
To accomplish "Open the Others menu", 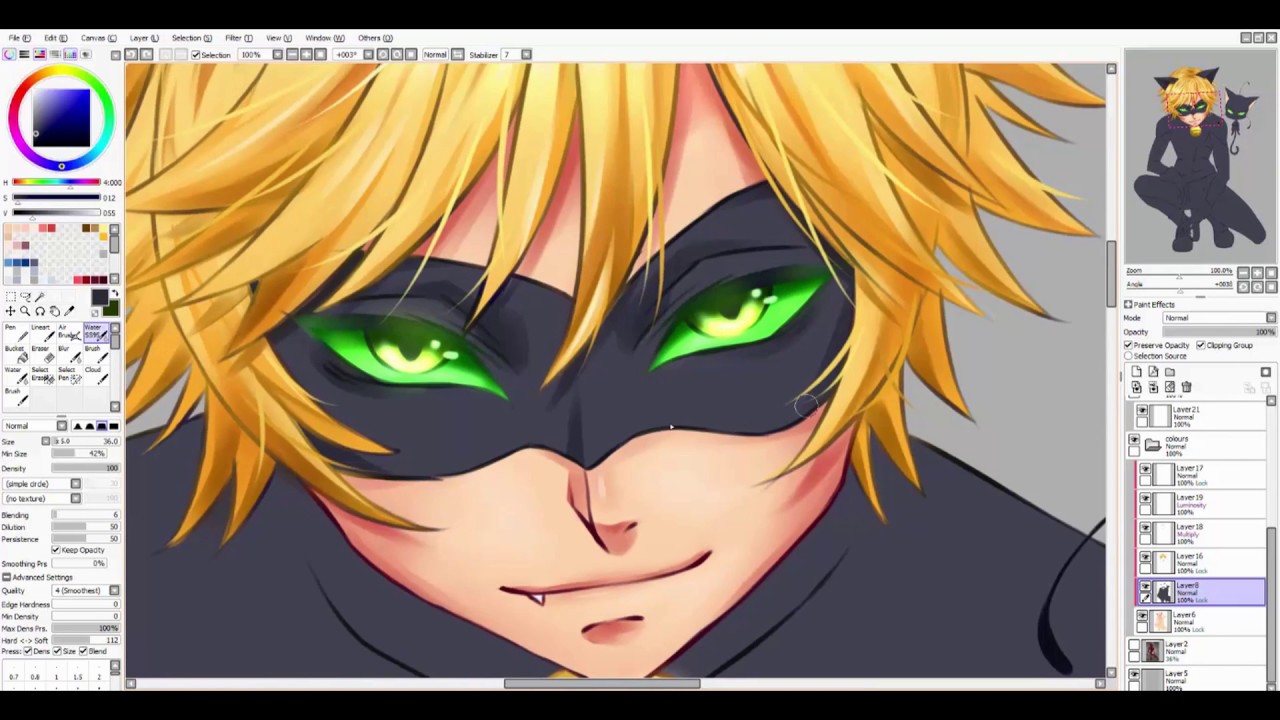I will click(x=375, y=38).
